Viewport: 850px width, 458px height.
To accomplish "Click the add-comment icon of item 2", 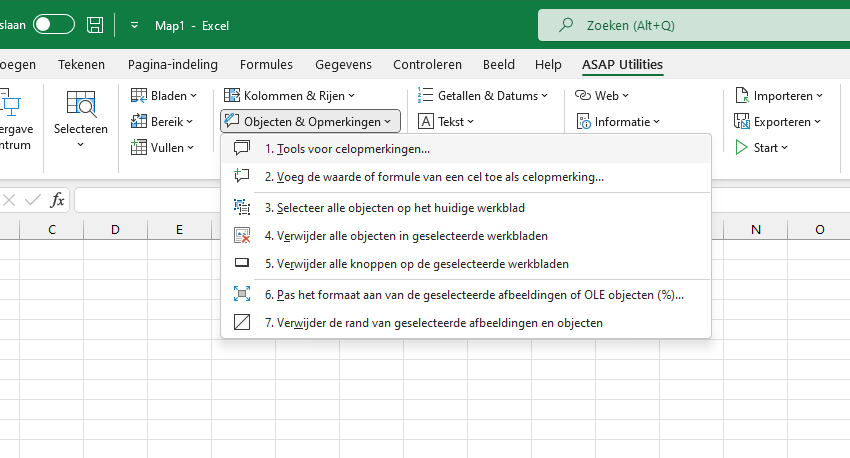I will click(242, 176).
